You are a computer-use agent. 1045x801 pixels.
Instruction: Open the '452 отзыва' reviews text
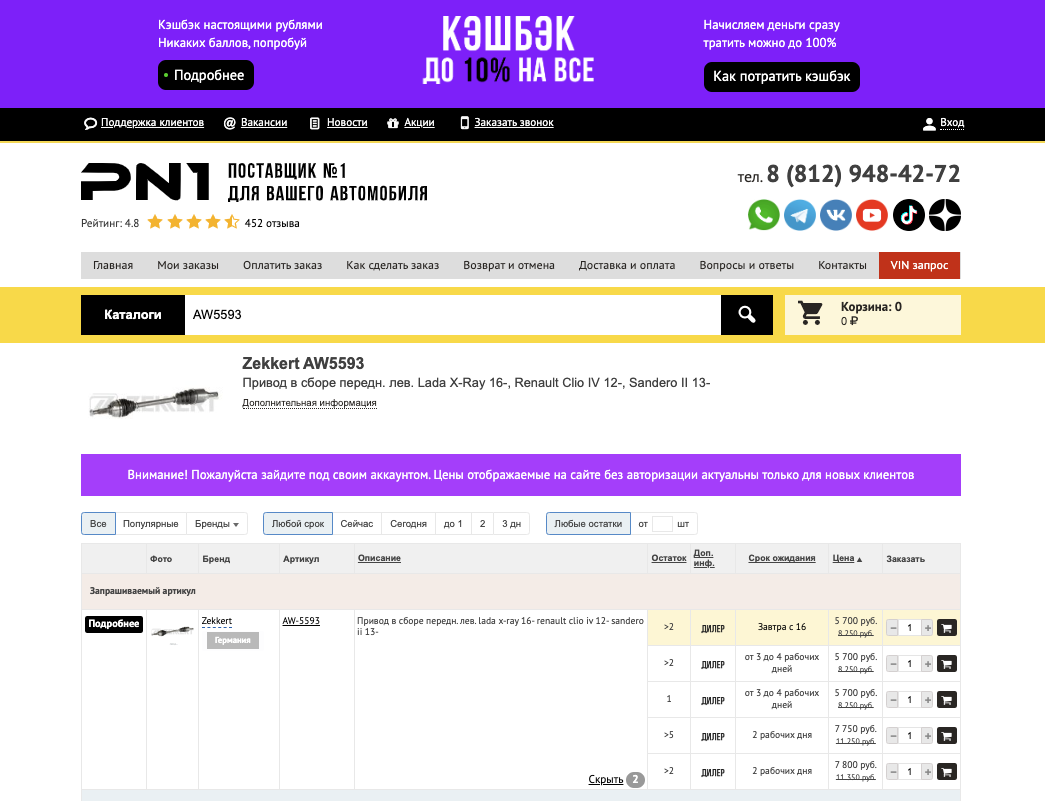coord(272,223)
